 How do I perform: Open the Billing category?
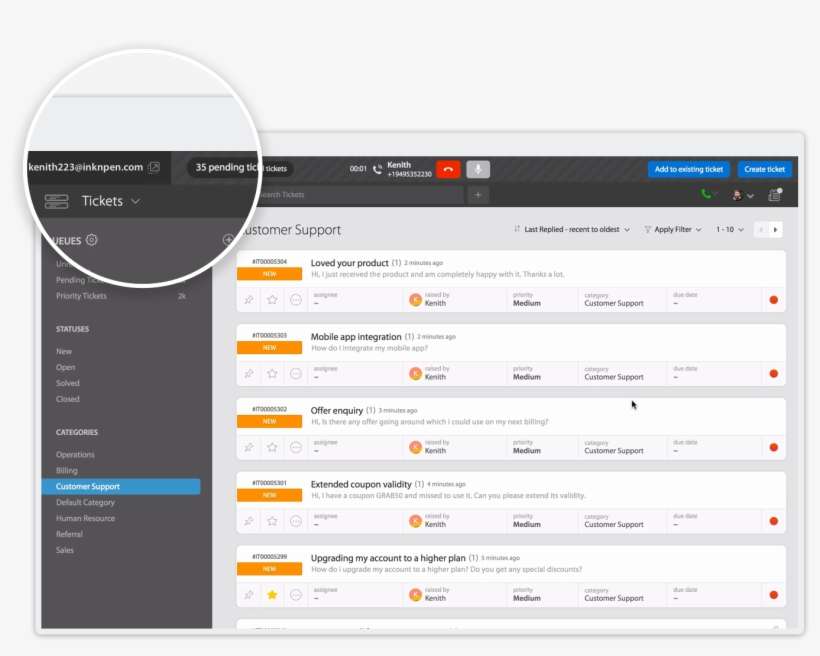click(x=66, y=470)
